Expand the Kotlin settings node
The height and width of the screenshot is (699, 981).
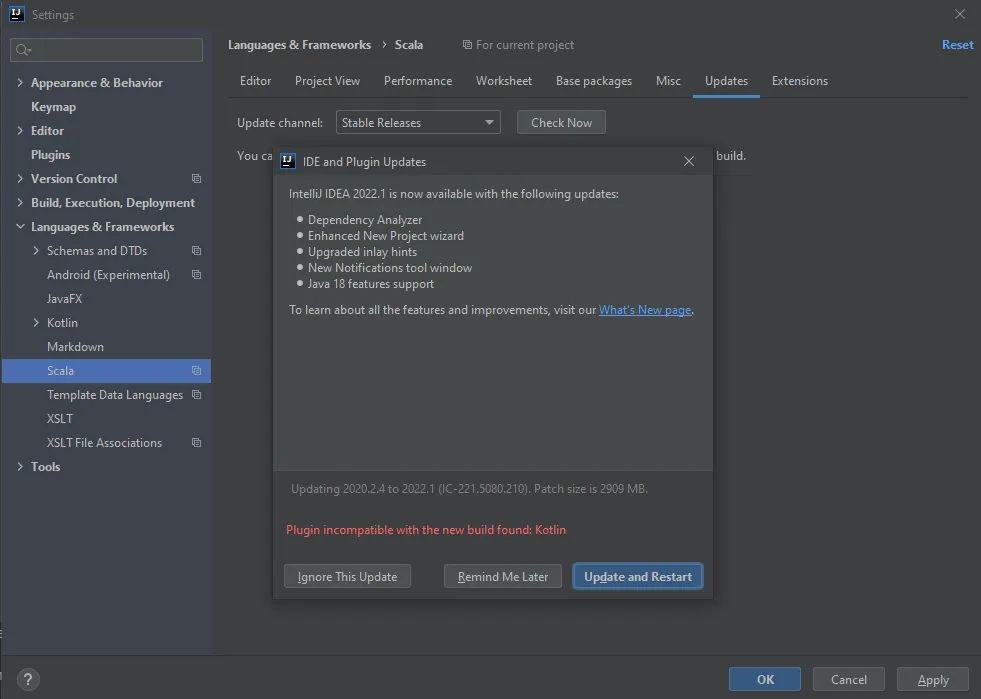tap(36, 323)
